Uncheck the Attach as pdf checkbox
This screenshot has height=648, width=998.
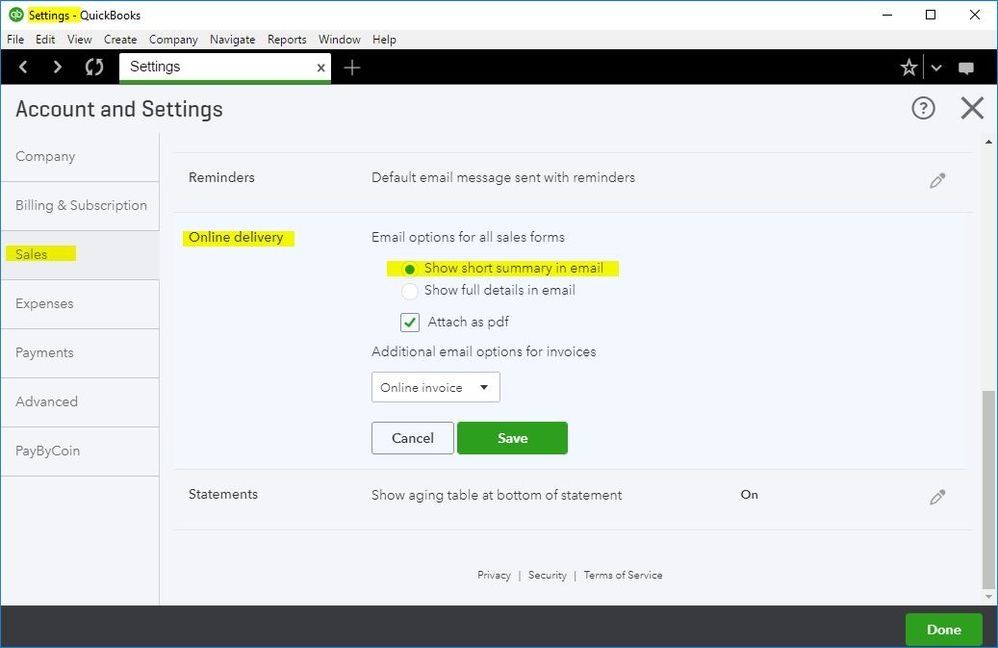coord(410,323)
